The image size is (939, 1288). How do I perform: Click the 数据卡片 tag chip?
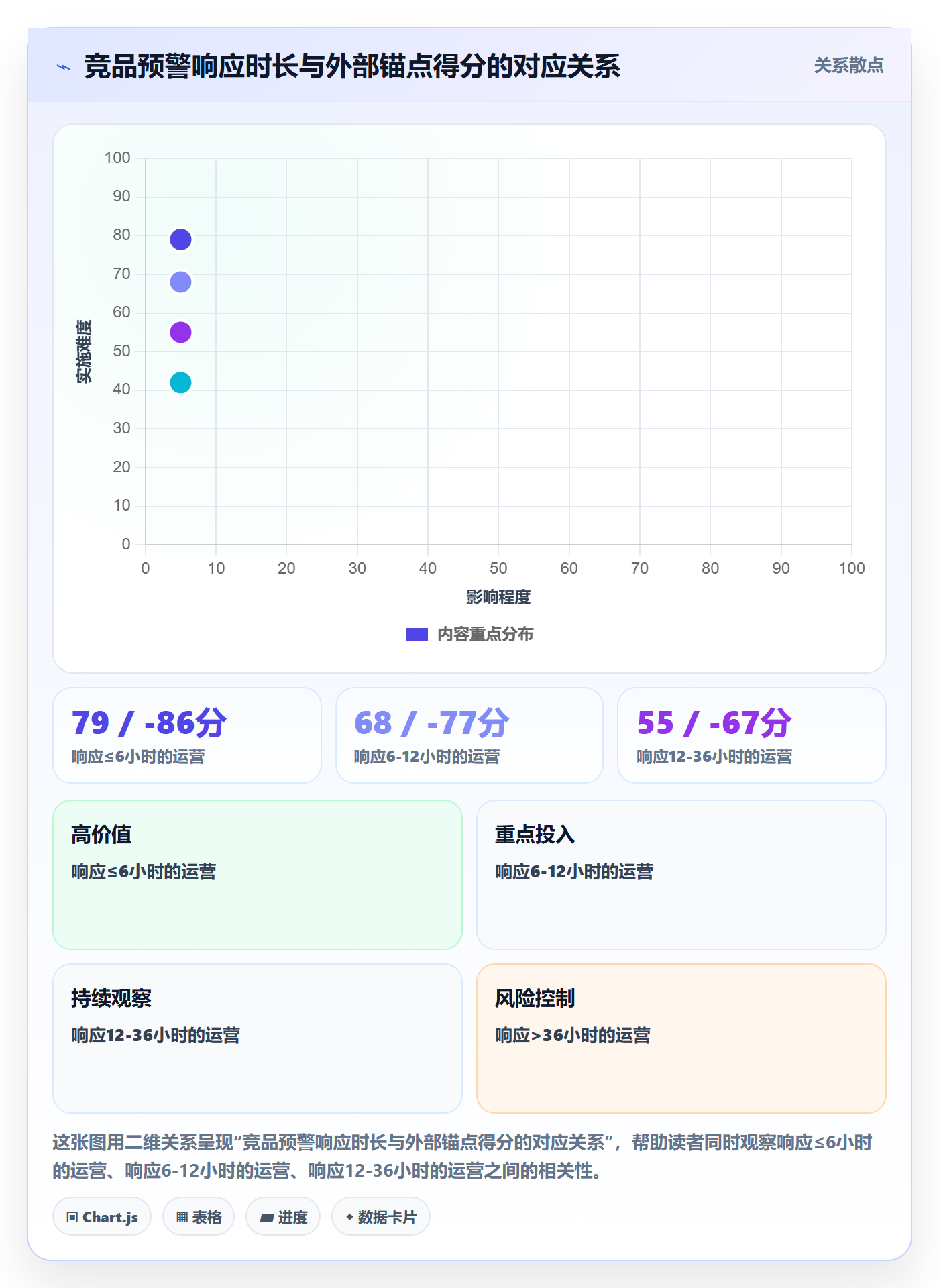pos(381,1217)
